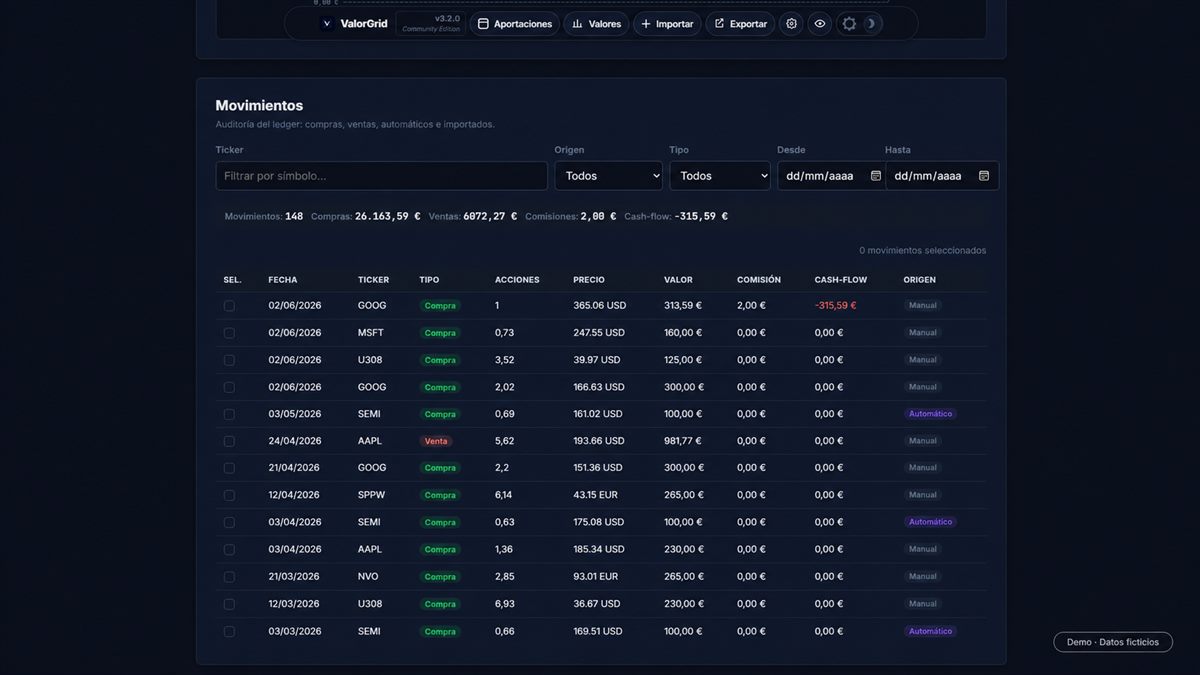Screen dimensions: 1200x675
Task: Toggle value visibility with eye icon
Action: click(820, 23)
